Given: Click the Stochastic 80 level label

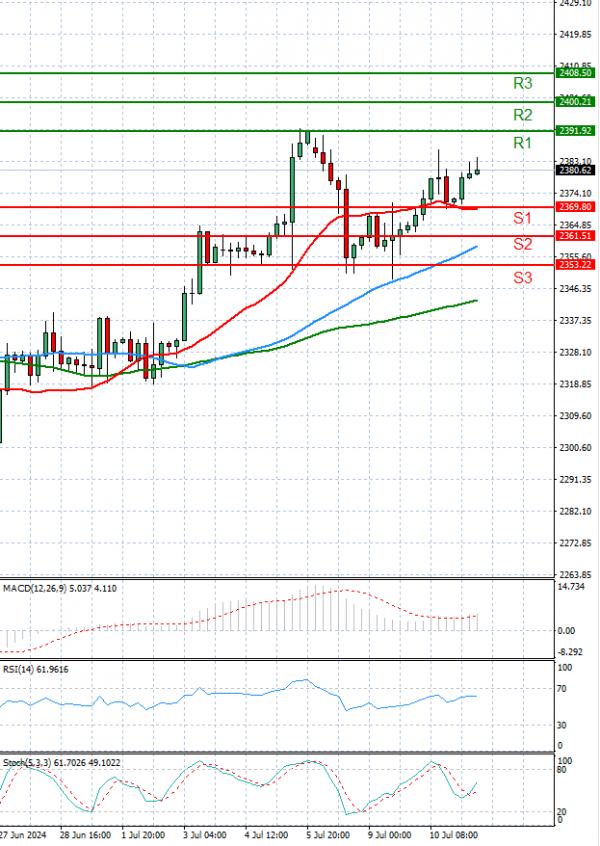Looking at the screenshot, I should pyautogui.click(x=562, y=770).
